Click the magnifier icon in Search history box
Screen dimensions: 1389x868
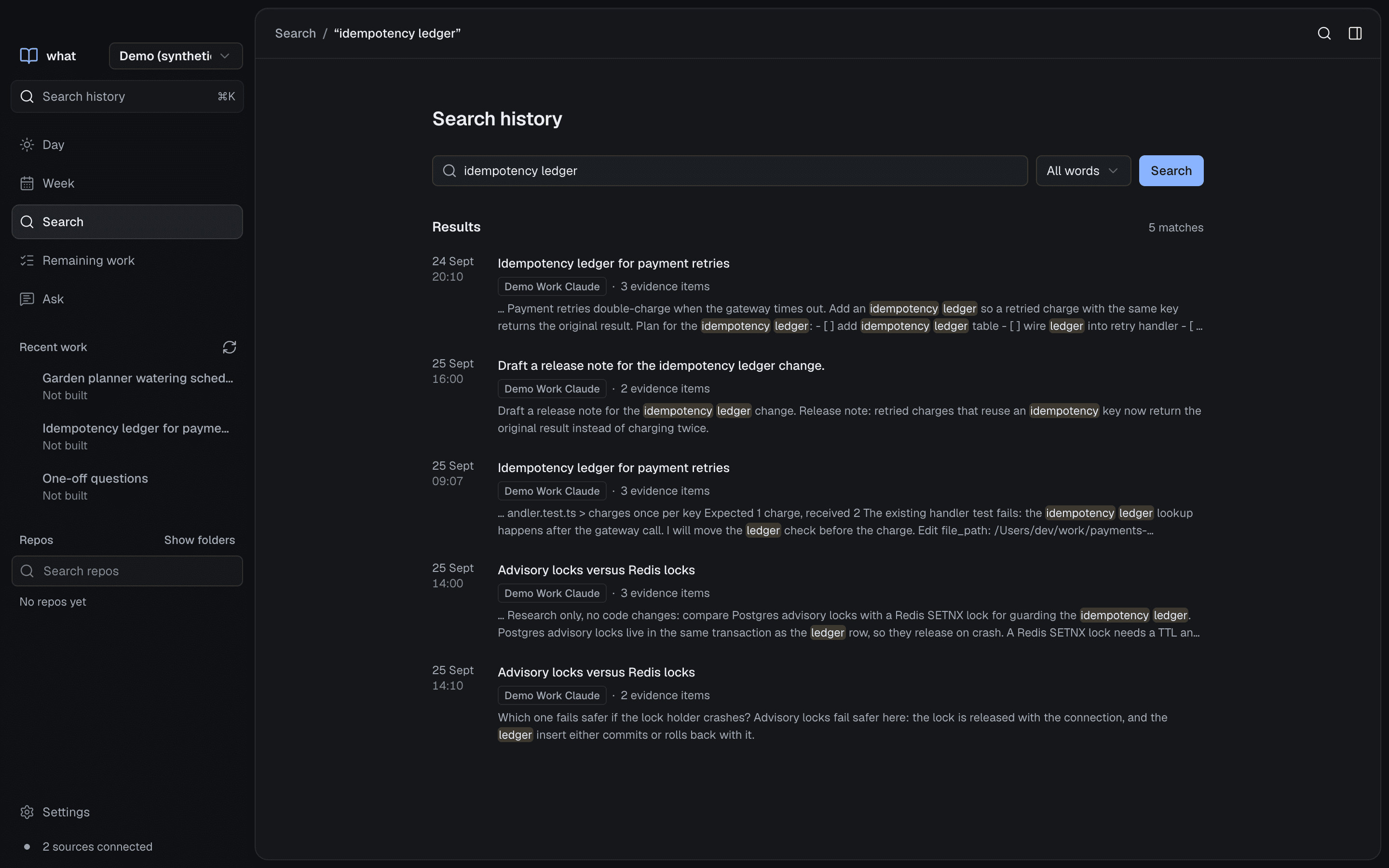coord(27,96)
